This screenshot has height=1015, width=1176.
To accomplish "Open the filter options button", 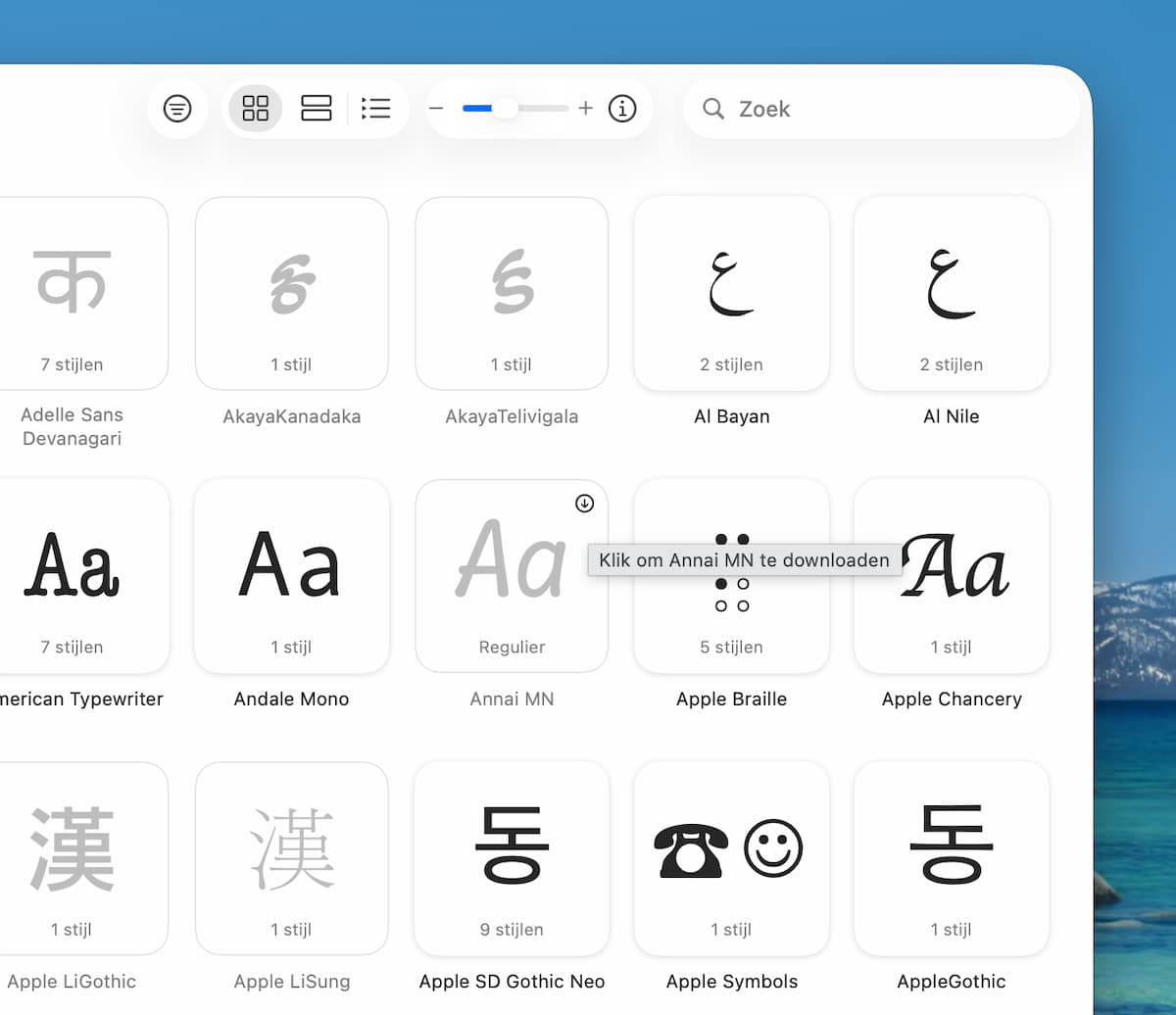I will tap(177, 108).
